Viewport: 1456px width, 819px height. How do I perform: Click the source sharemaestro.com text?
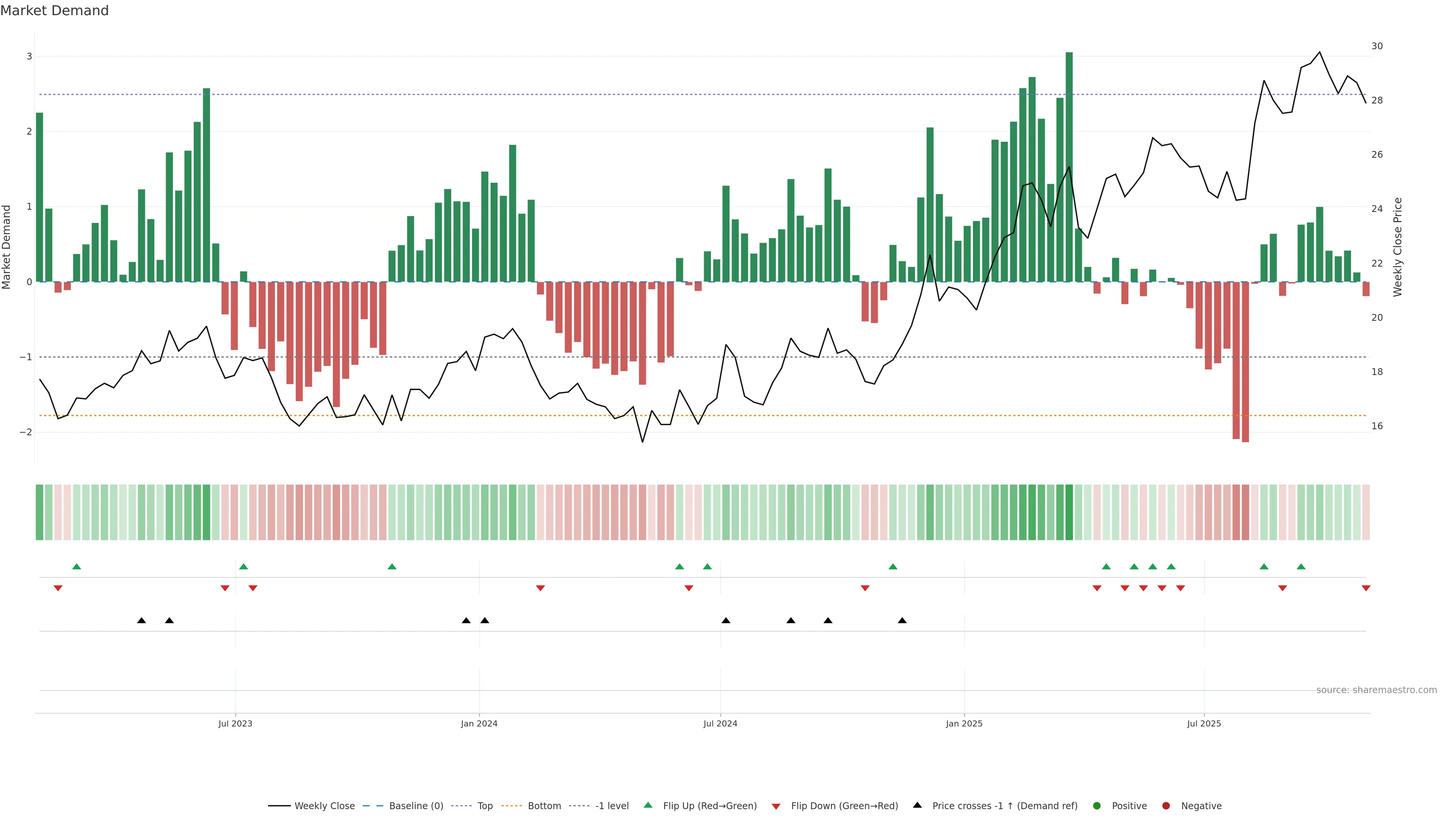tap(1376, 690)
